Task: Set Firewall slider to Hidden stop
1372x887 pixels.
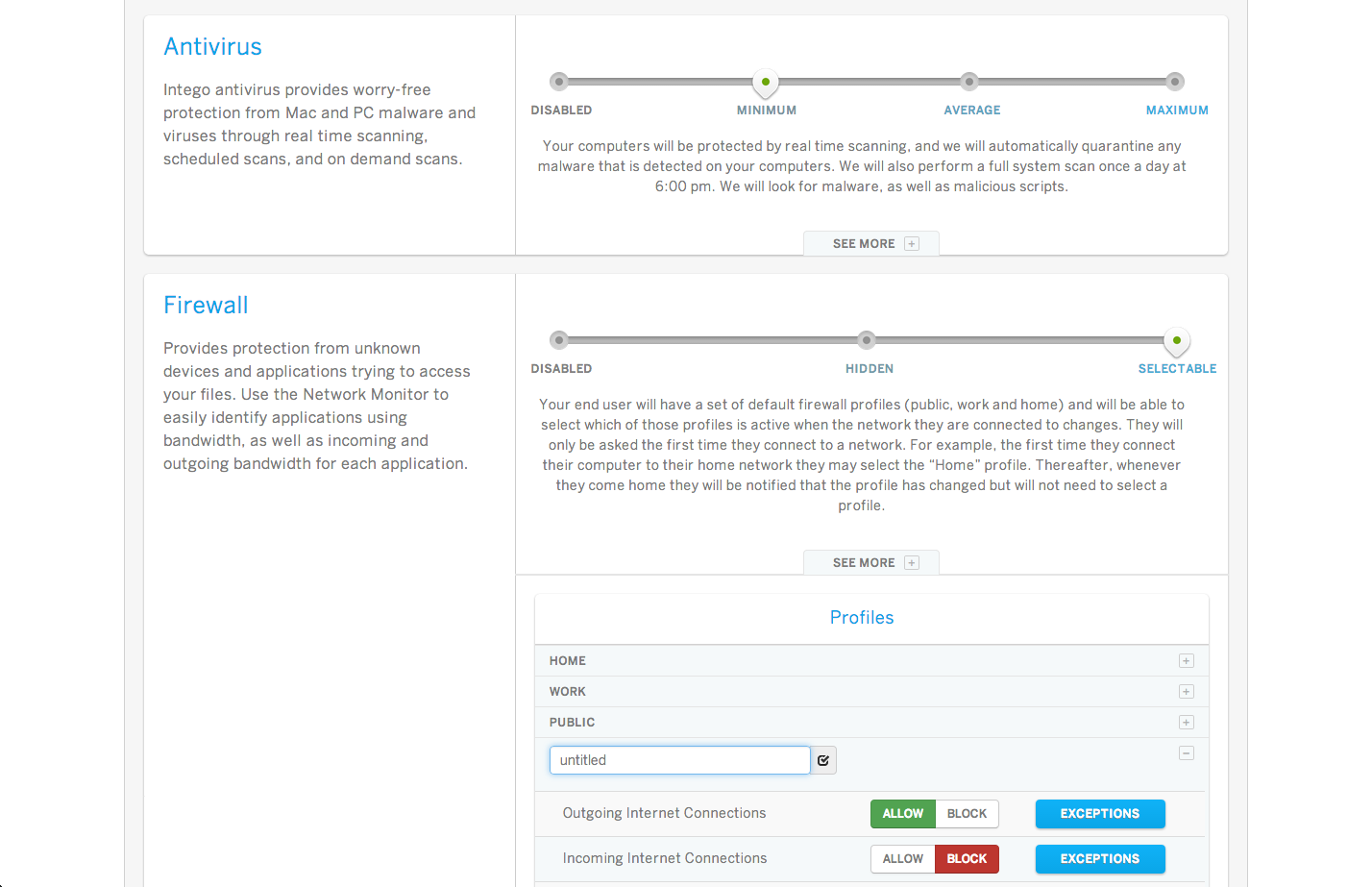Action: tap(867, 340)
